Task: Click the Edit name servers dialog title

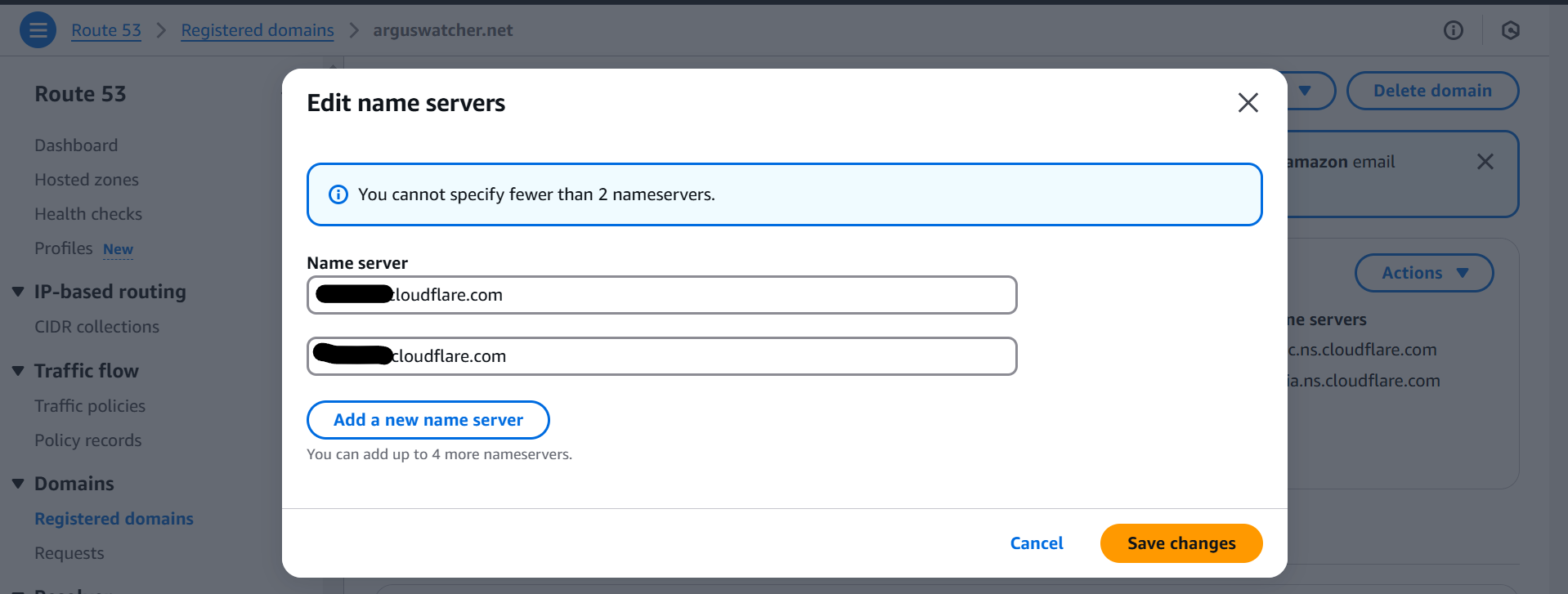Action: 406,103
